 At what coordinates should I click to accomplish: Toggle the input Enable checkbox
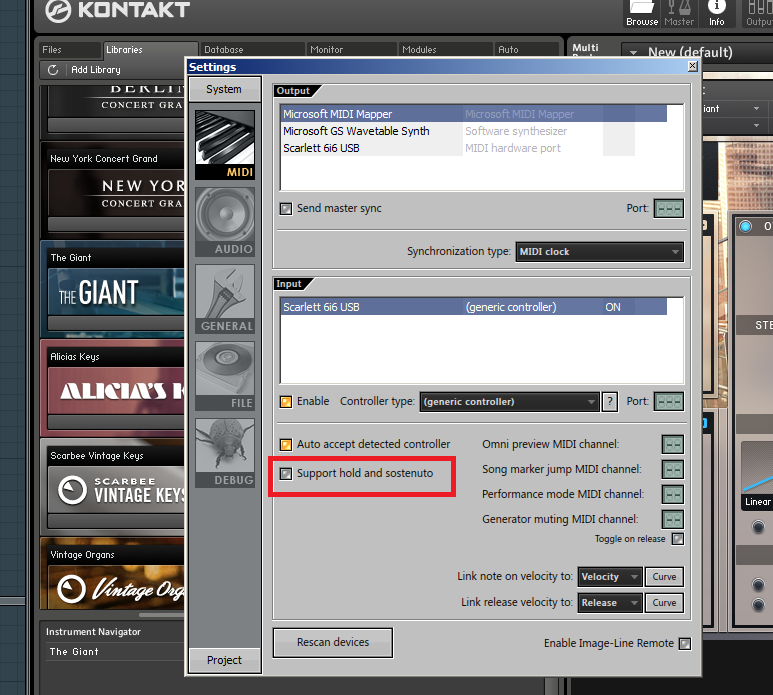[x=285, y=402]
